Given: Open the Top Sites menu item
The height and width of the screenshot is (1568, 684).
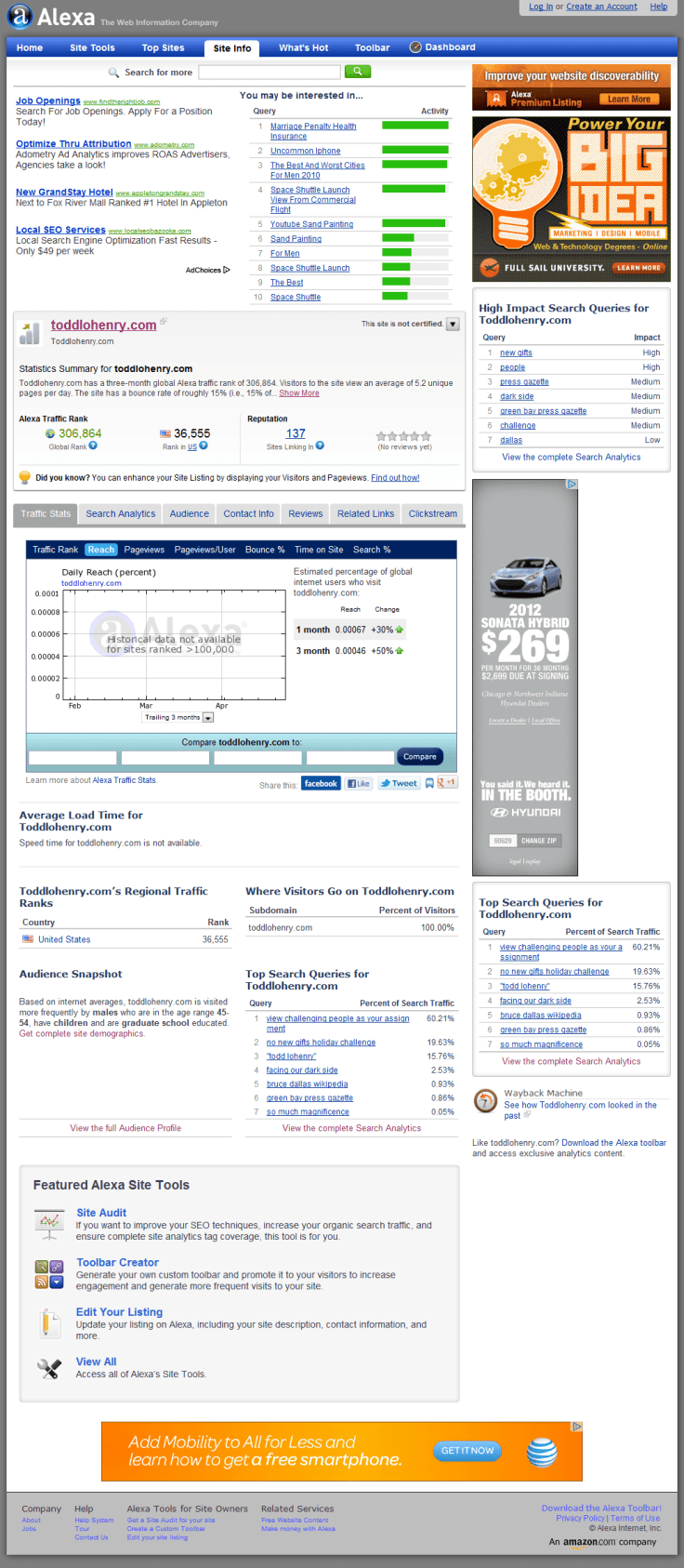Looking at the screenshot, I should point(163,48).
